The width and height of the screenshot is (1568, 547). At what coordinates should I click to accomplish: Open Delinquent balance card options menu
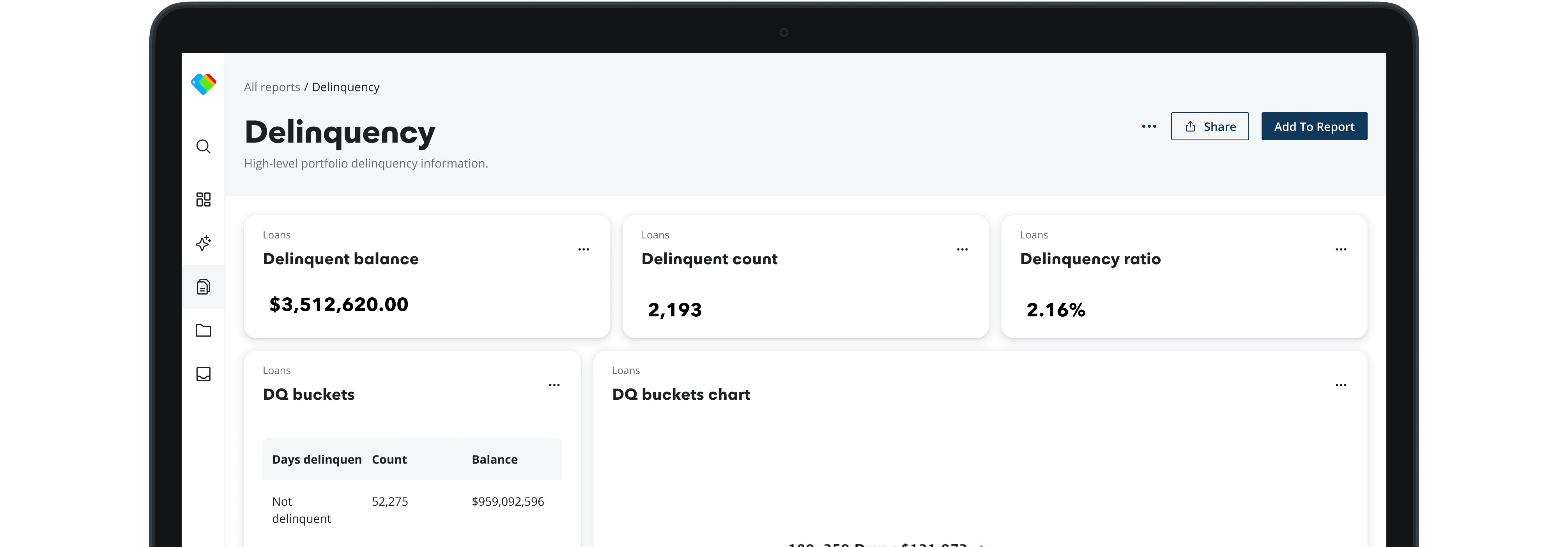[x=583, y=249]
